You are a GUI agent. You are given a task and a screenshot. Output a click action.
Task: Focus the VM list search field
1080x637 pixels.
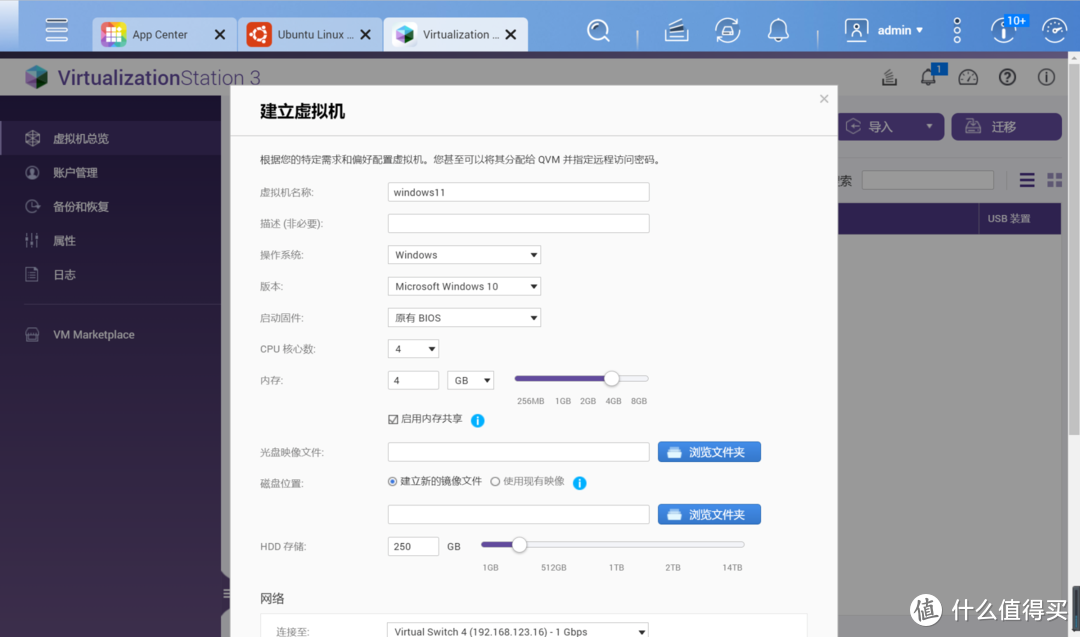[927, 180]
